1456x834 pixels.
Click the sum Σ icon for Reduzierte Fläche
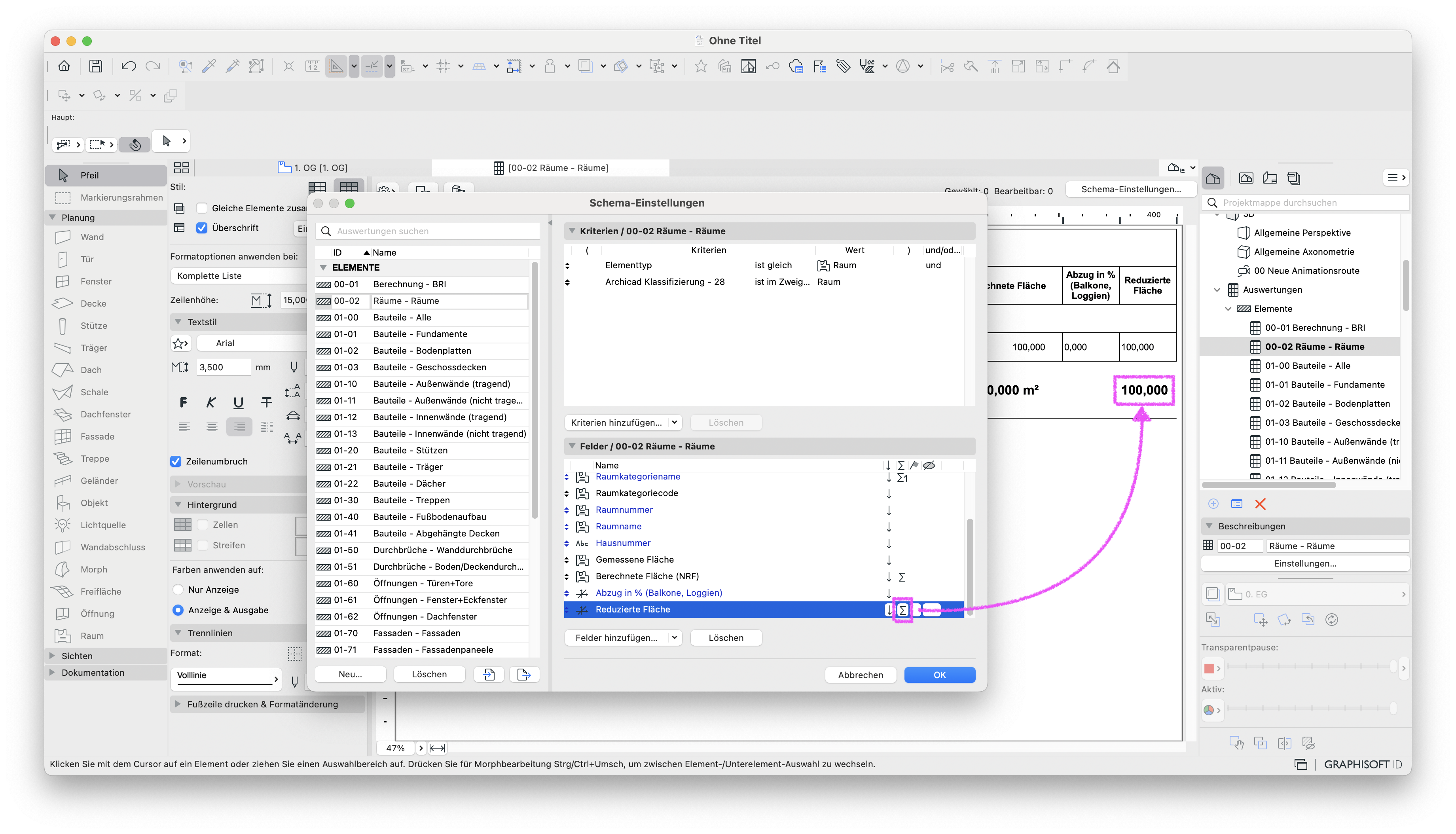(902, 610)
